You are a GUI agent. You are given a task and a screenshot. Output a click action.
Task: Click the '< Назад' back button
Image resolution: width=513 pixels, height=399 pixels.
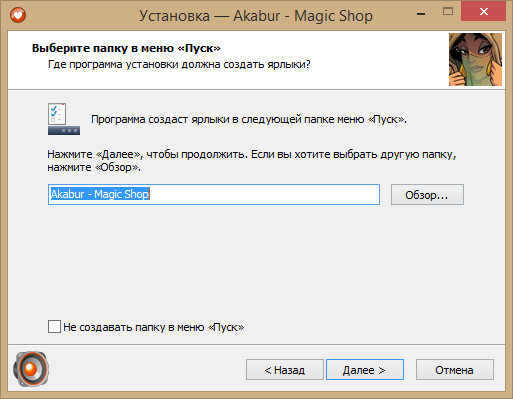tap(285, 370)
